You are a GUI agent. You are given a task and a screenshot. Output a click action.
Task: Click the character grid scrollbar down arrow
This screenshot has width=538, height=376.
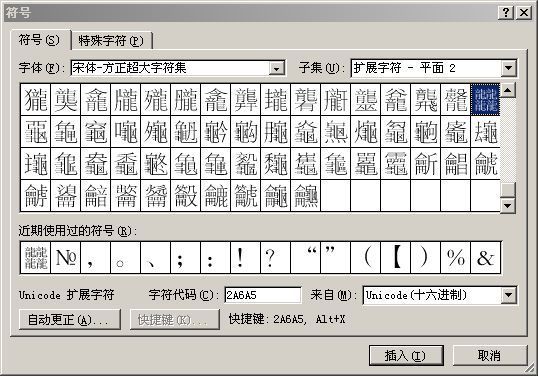508,205
